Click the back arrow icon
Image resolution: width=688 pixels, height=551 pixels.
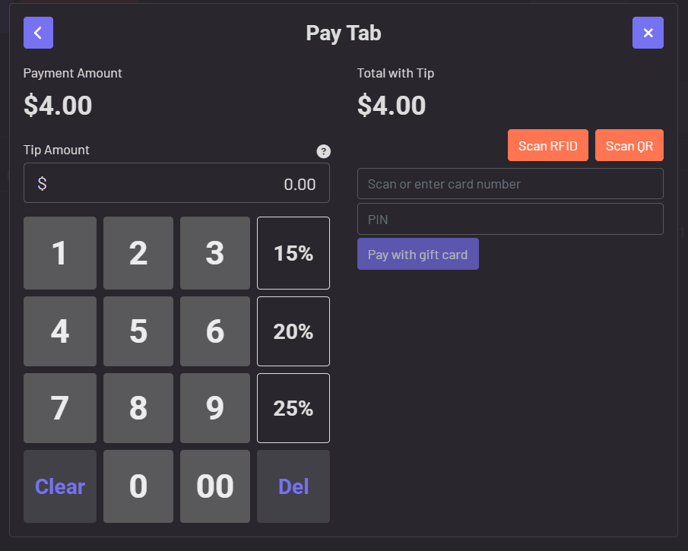click(x=38, y=33)
